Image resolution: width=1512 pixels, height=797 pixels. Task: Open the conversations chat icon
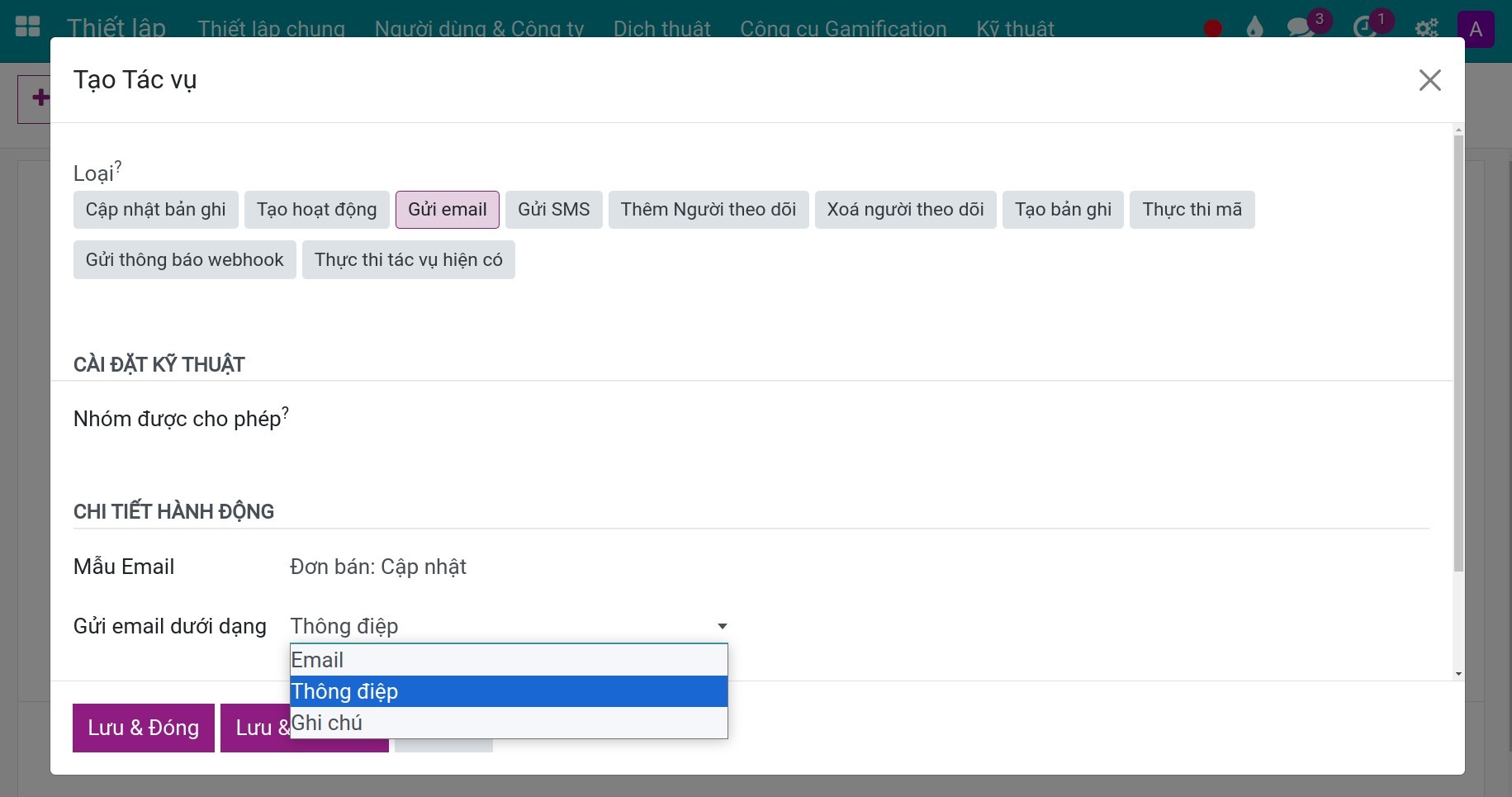[1300, 27]
